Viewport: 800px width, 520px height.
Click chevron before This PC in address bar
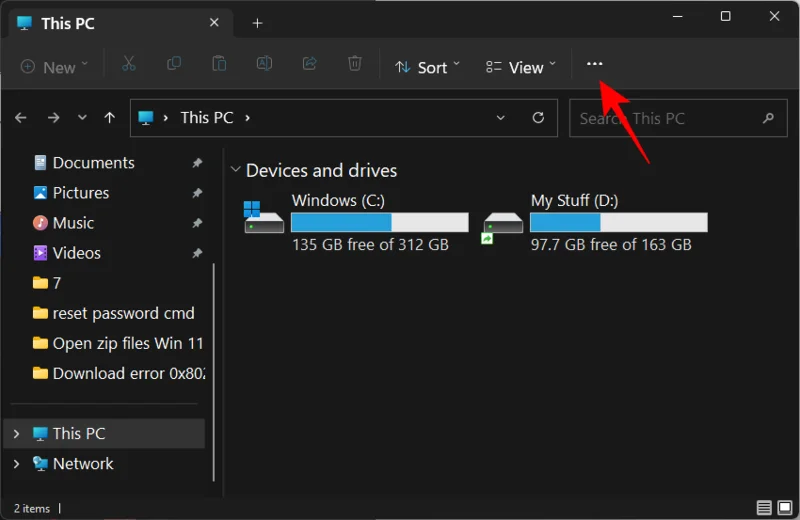(x=166, y=118)
